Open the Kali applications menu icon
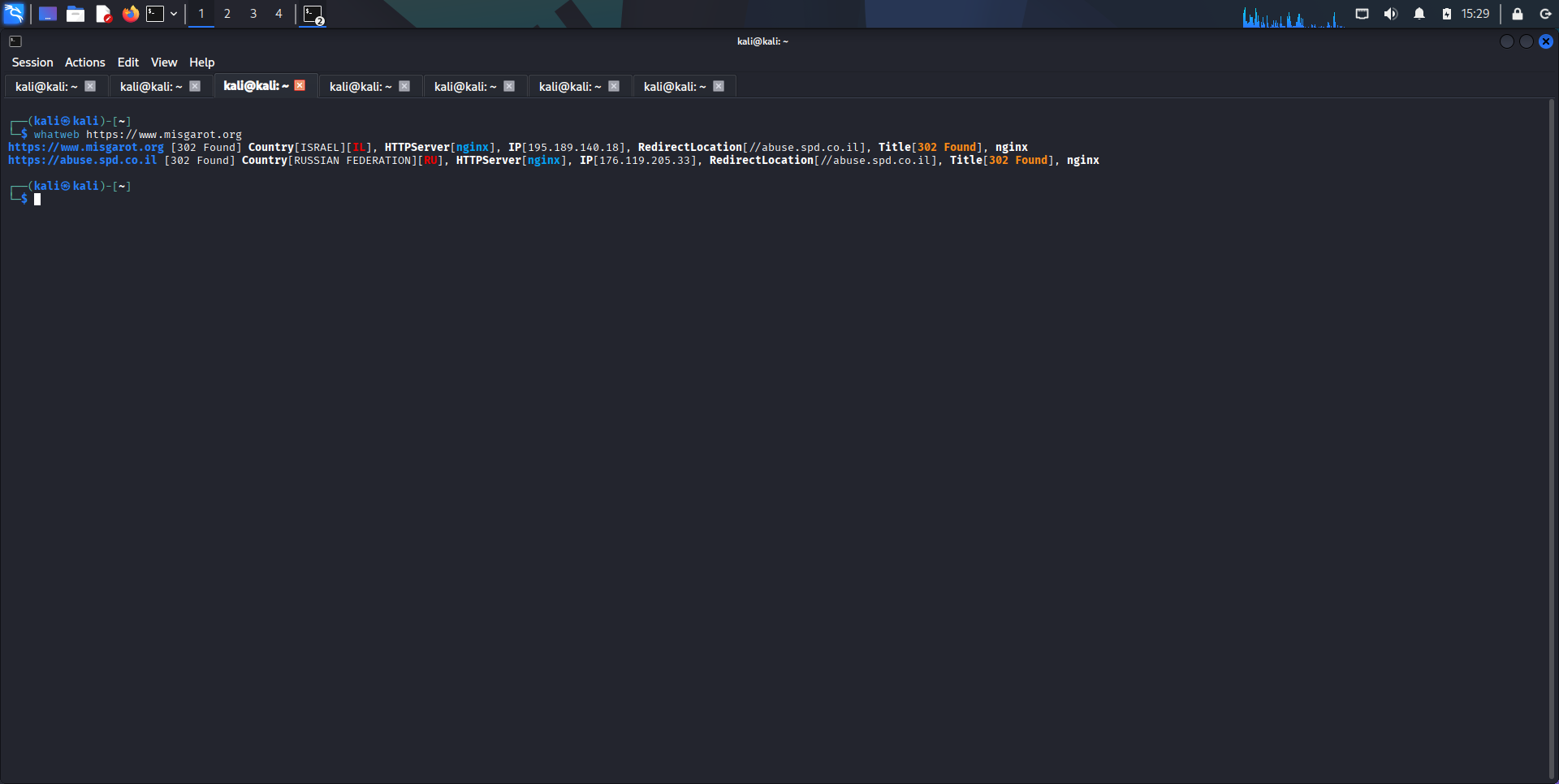This screenshot has width=1559, height=784. 15,14
